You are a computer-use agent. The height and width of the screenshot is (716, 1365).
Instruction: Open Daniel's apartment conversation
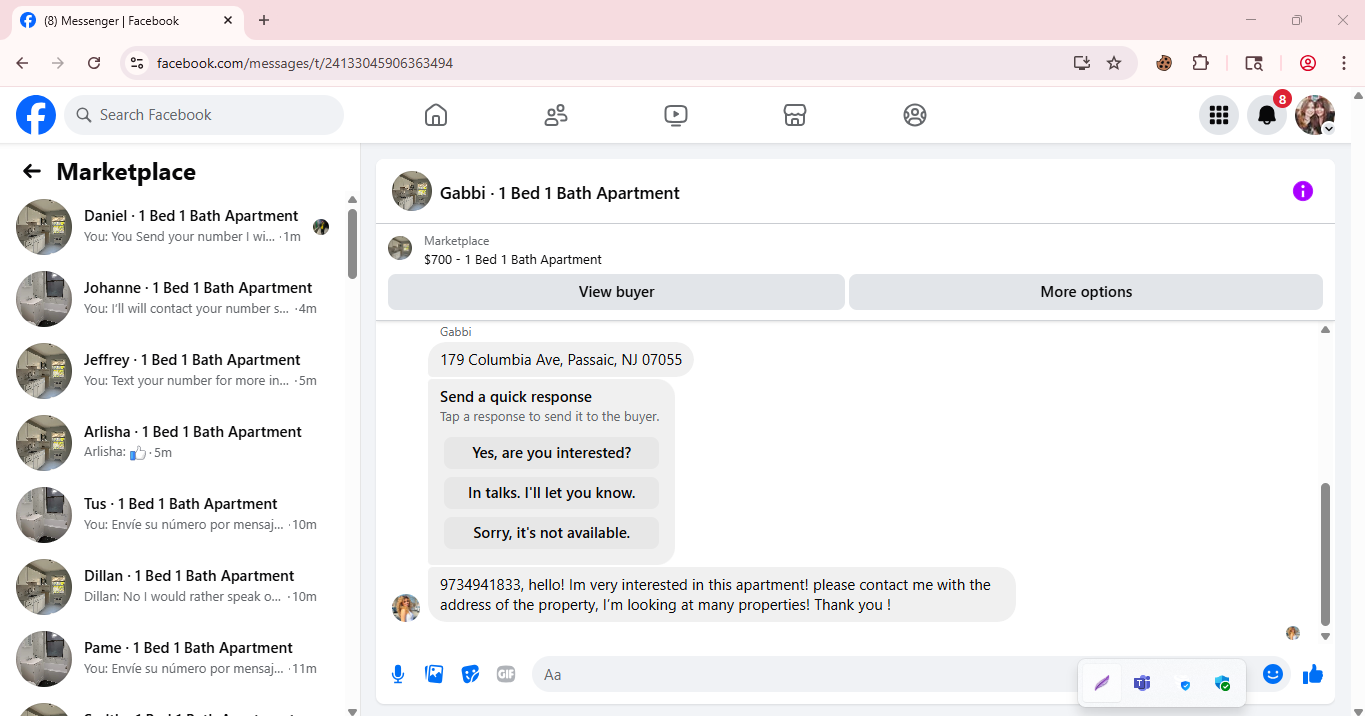[175, 226]
